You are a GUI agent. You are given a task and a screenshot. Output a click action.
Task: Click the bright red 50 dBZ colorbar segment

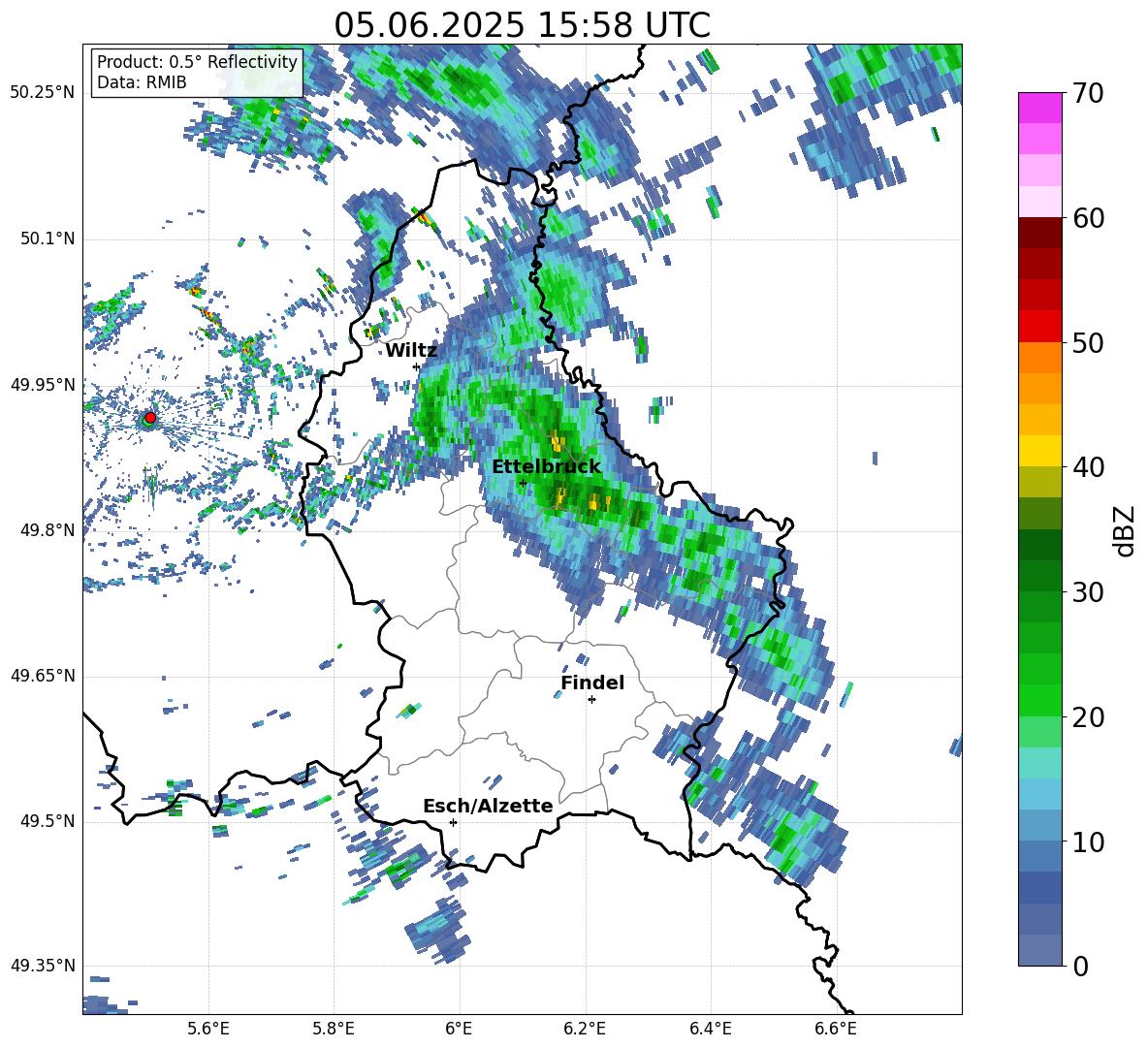(x=1039, y=327)
